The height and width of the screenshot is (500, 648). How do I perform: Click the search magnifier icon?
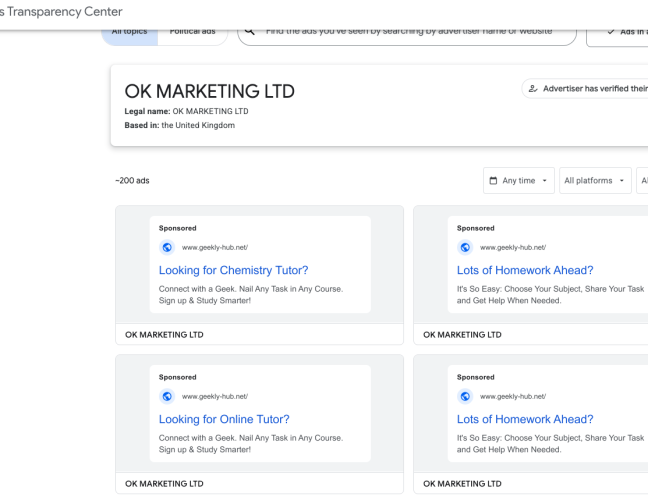pos(251,32)
